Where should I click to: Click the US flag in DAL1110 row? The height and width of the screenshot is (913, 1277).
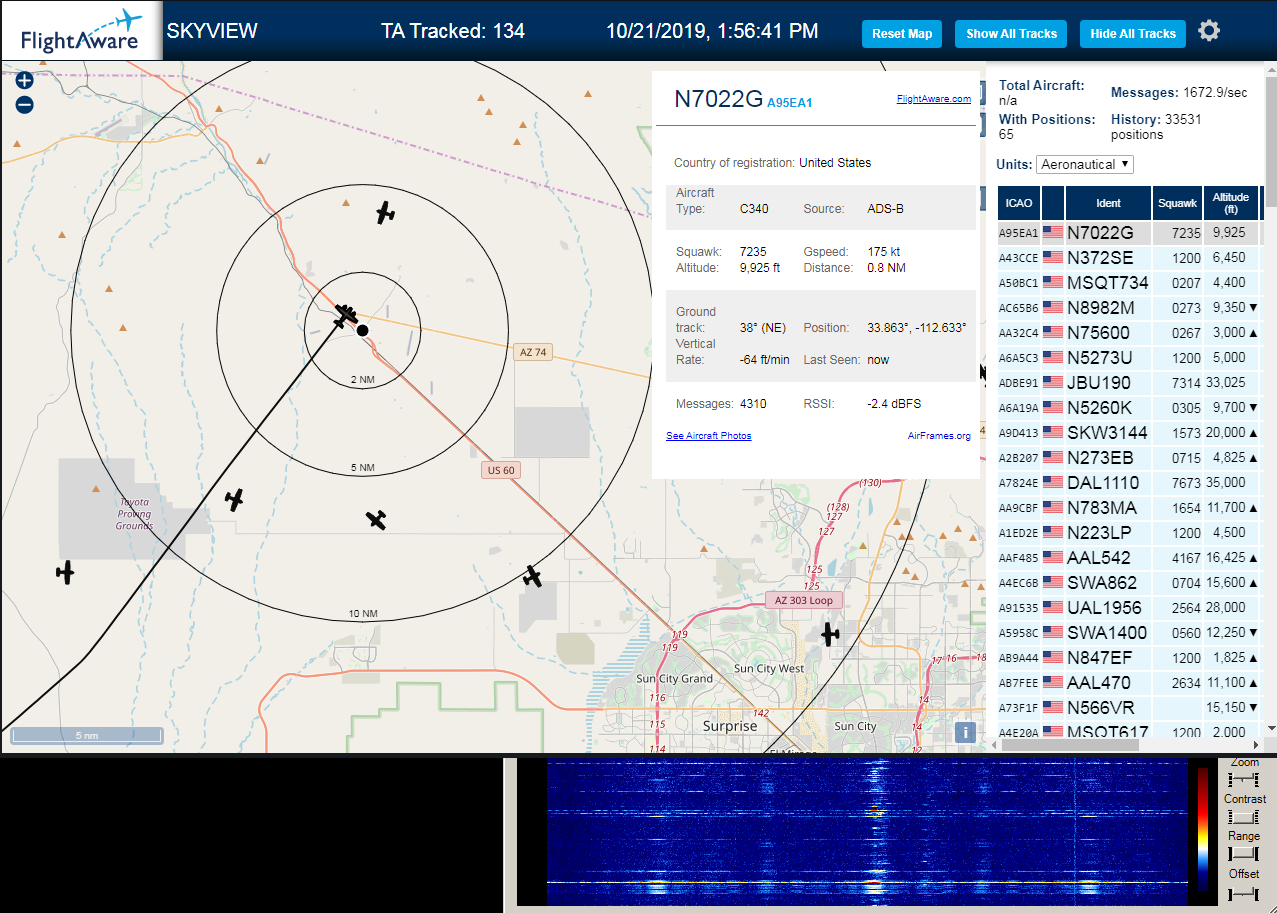click(1053, 482)
